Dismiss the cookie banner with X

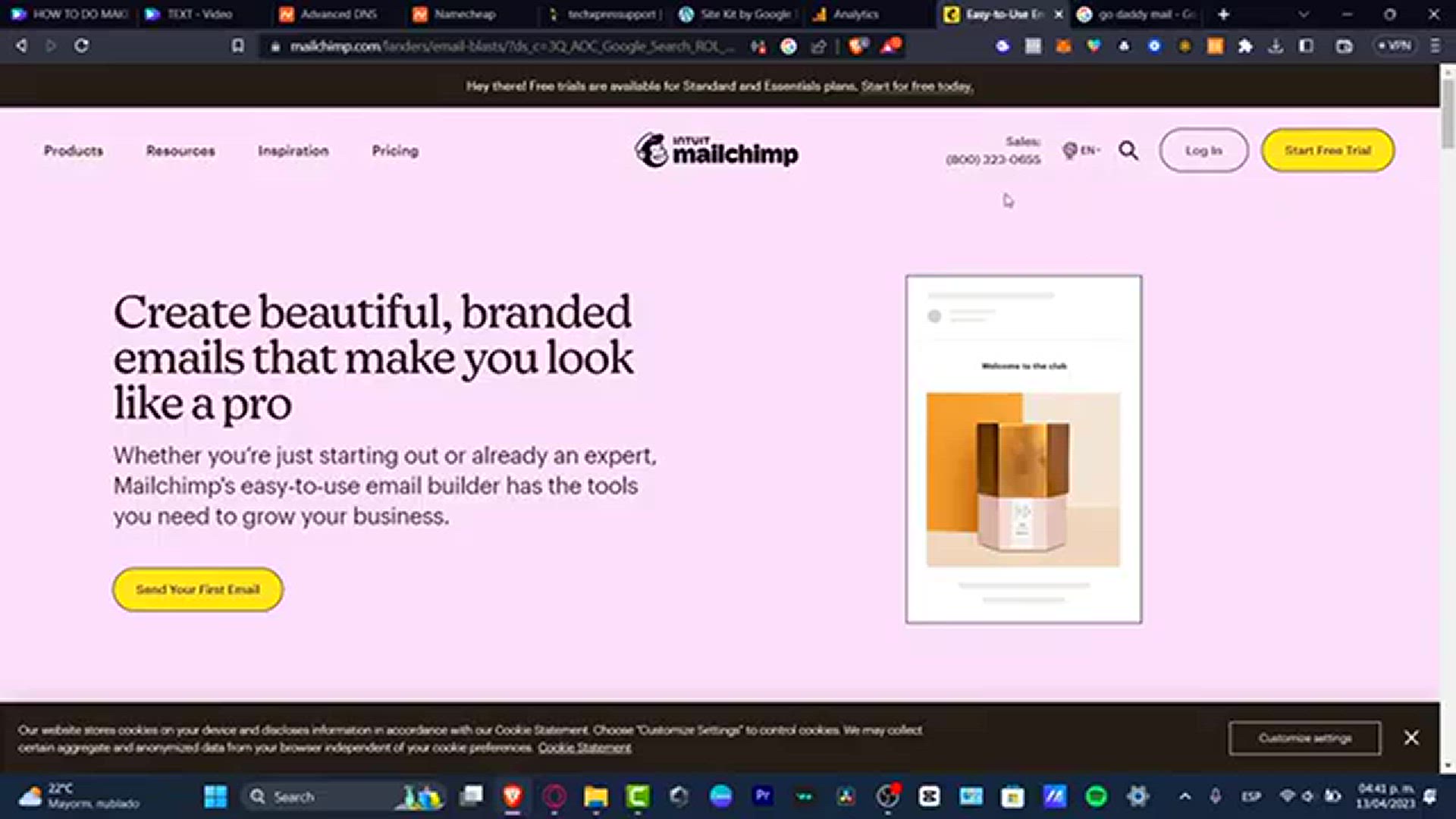1411,738
